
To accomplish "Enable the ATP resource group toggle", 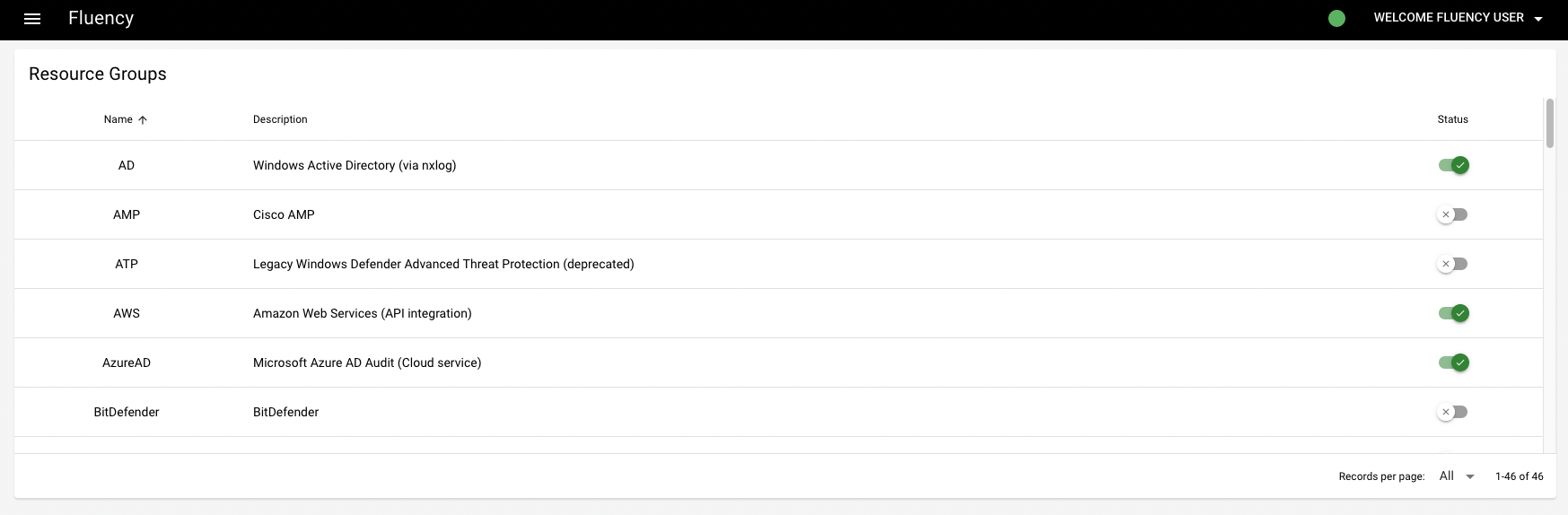I will click(1452, 264).
